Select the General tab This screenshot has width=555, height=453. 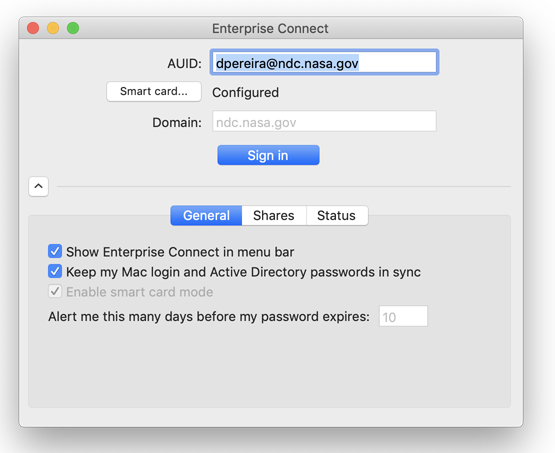point(206,216)
